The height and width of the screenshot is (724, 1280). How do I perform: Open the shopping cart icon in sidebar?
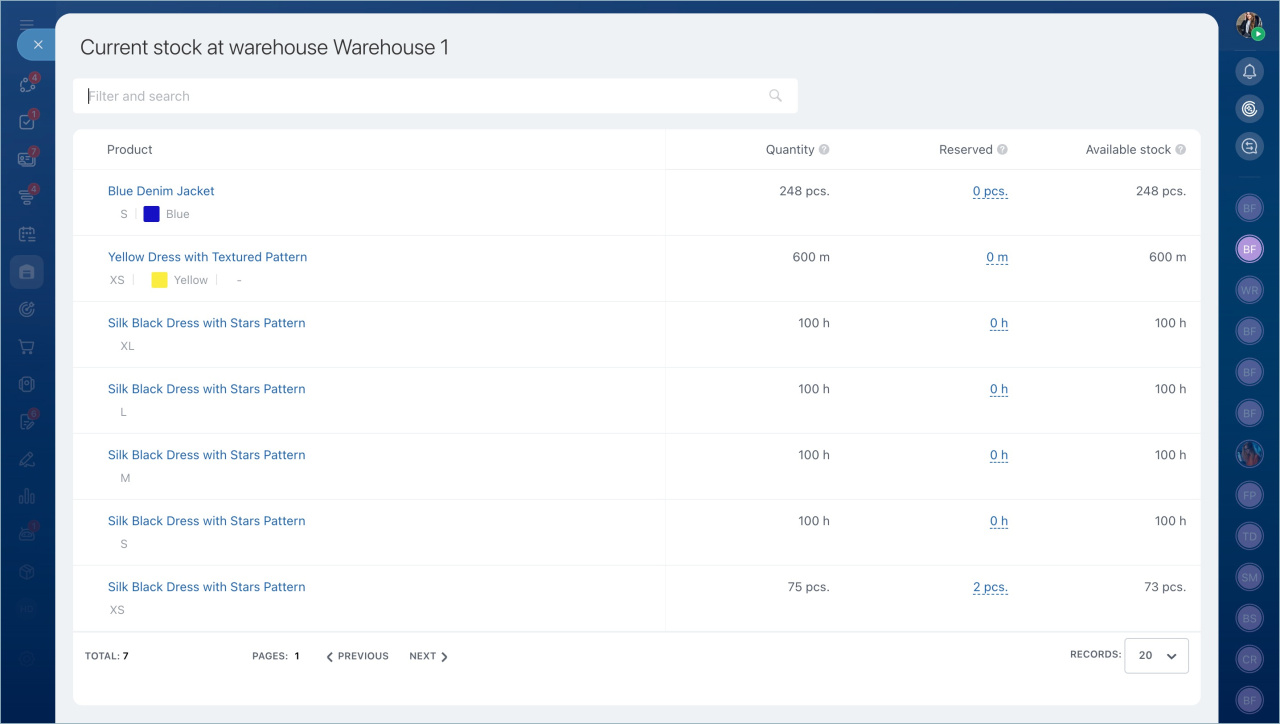pyautogui.click(x=27, y=347)
